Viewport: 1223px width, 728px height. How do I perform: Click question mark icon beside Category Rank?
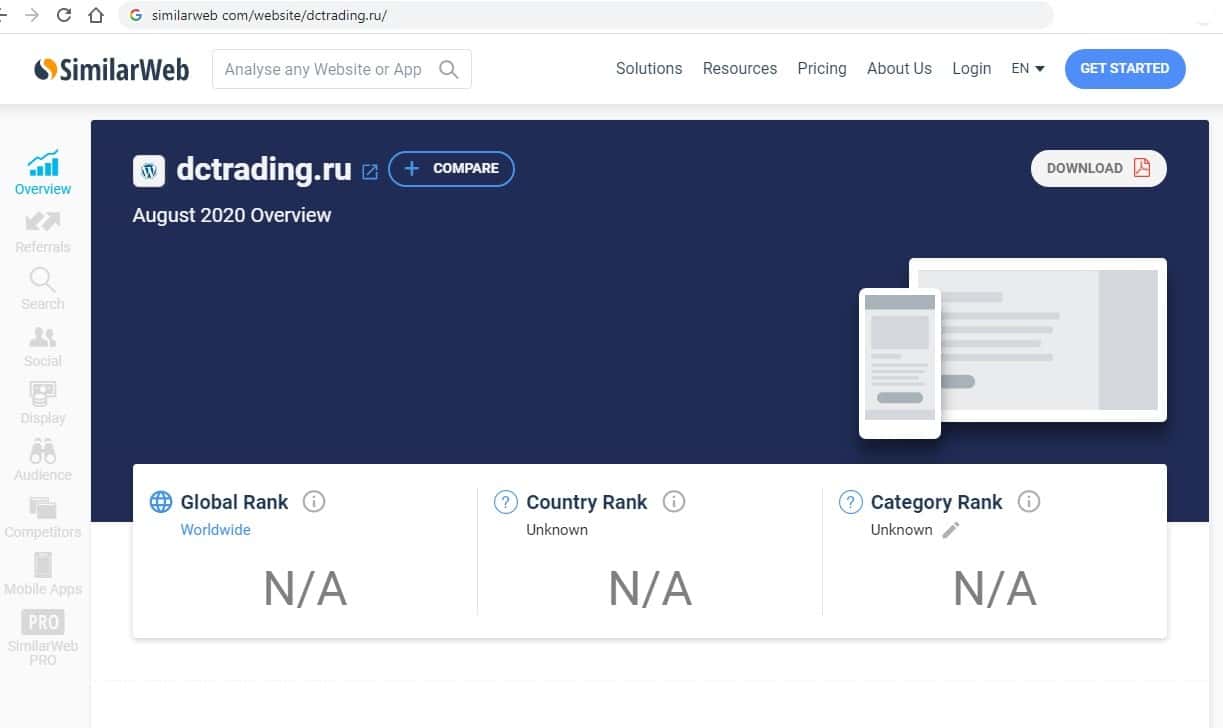point(851,501)
